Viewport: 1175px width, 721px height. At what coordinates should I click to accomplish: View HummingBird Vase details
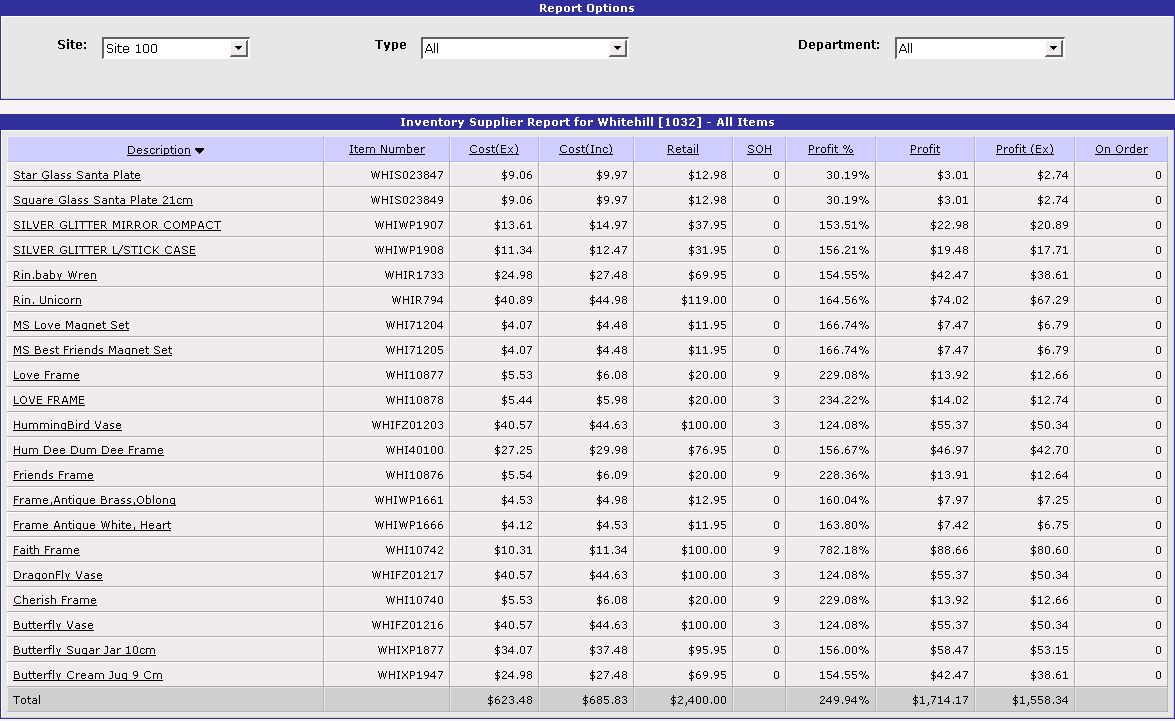tap(67, 425)
